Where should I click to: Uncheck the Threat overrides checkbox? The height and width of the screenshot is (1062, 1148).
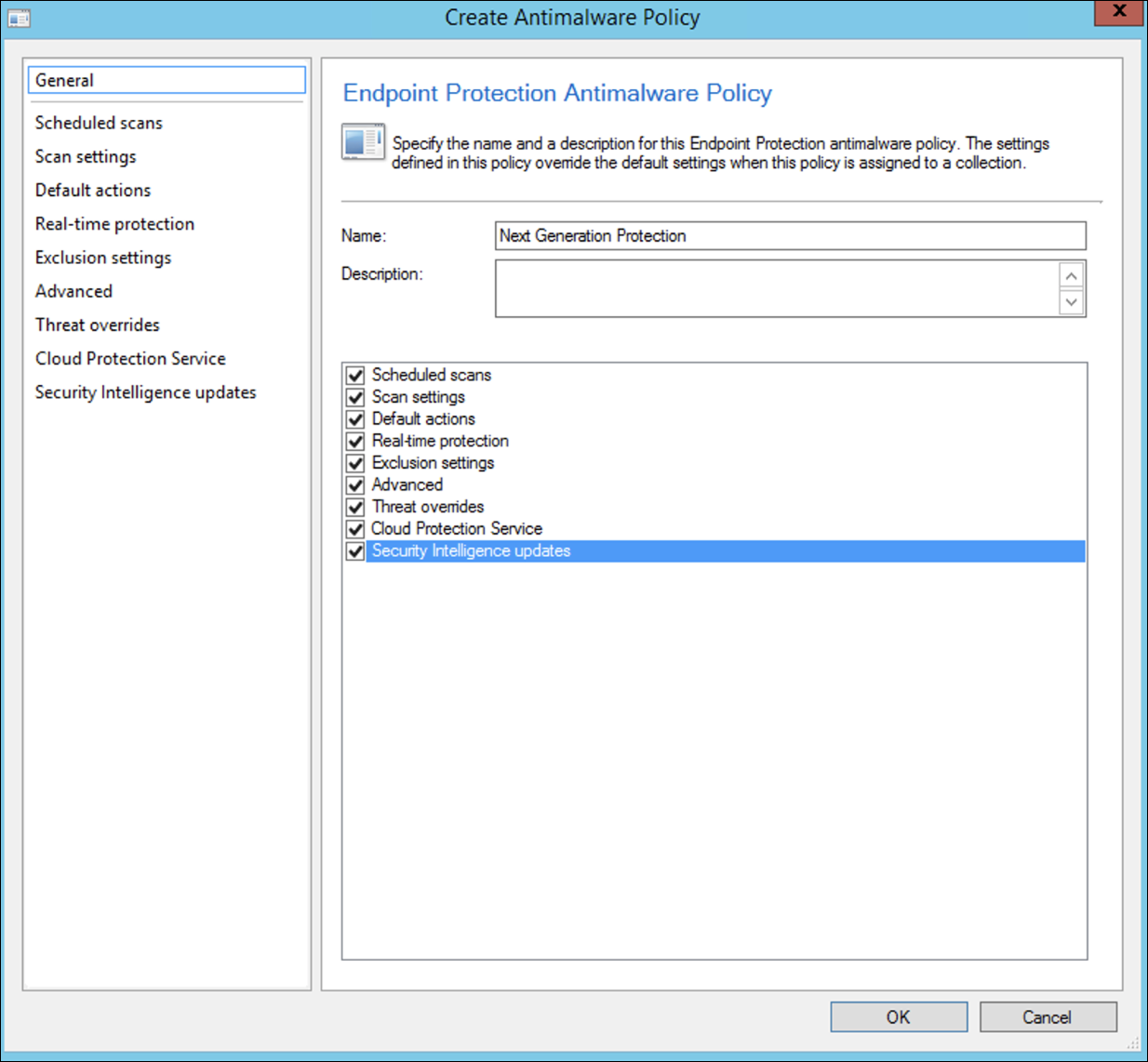click(355, 507)
